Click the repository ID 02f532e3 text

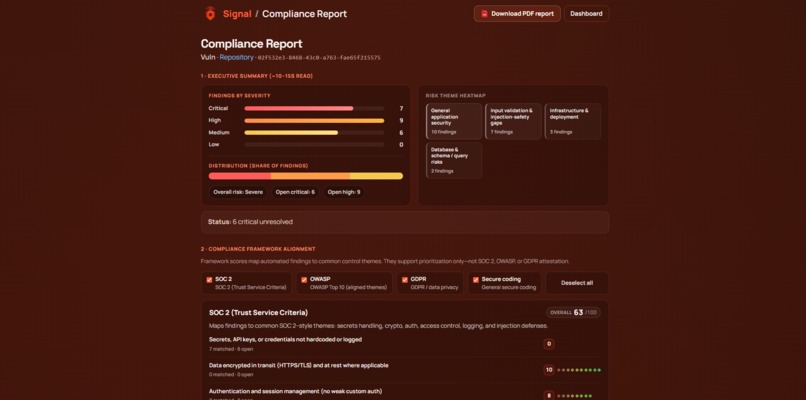(x=319, y=58)
